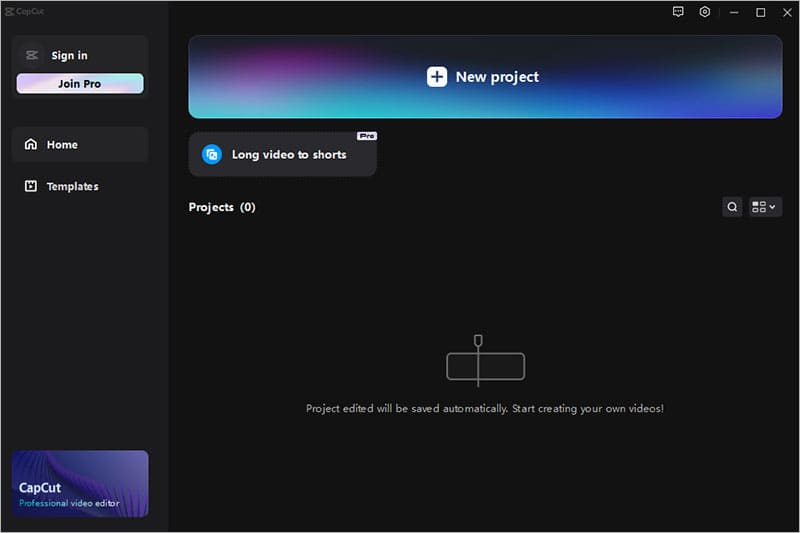This screenshot has width=800, height=533.
Task: Maximize the CapCut window
Action: pos(760,12)
